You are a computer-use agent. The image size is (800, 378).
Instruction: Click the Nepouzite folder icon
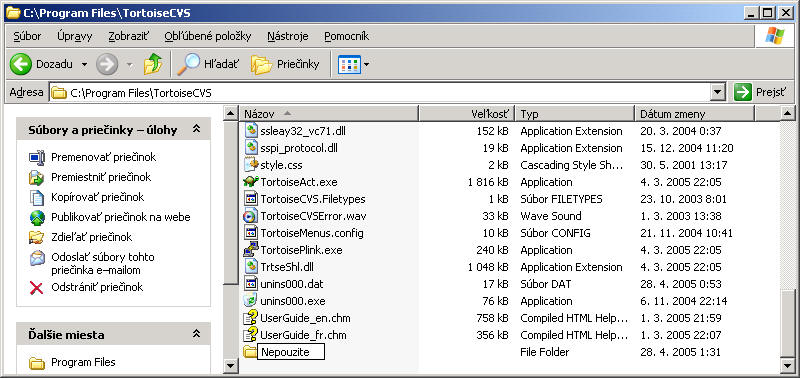pos(250,352)
